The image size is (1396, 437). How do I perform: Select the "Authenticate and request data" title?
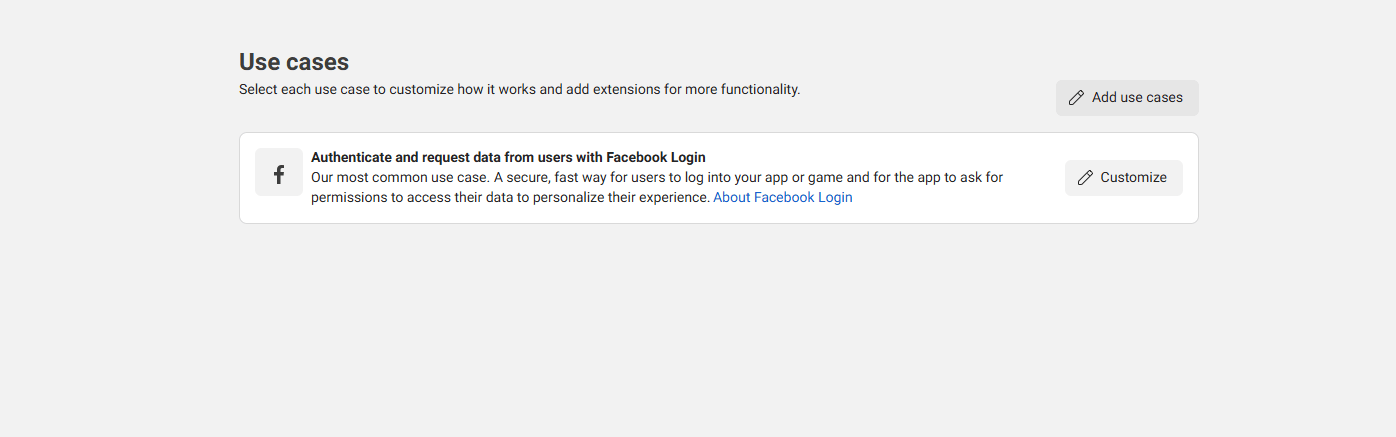coord(508,157)
